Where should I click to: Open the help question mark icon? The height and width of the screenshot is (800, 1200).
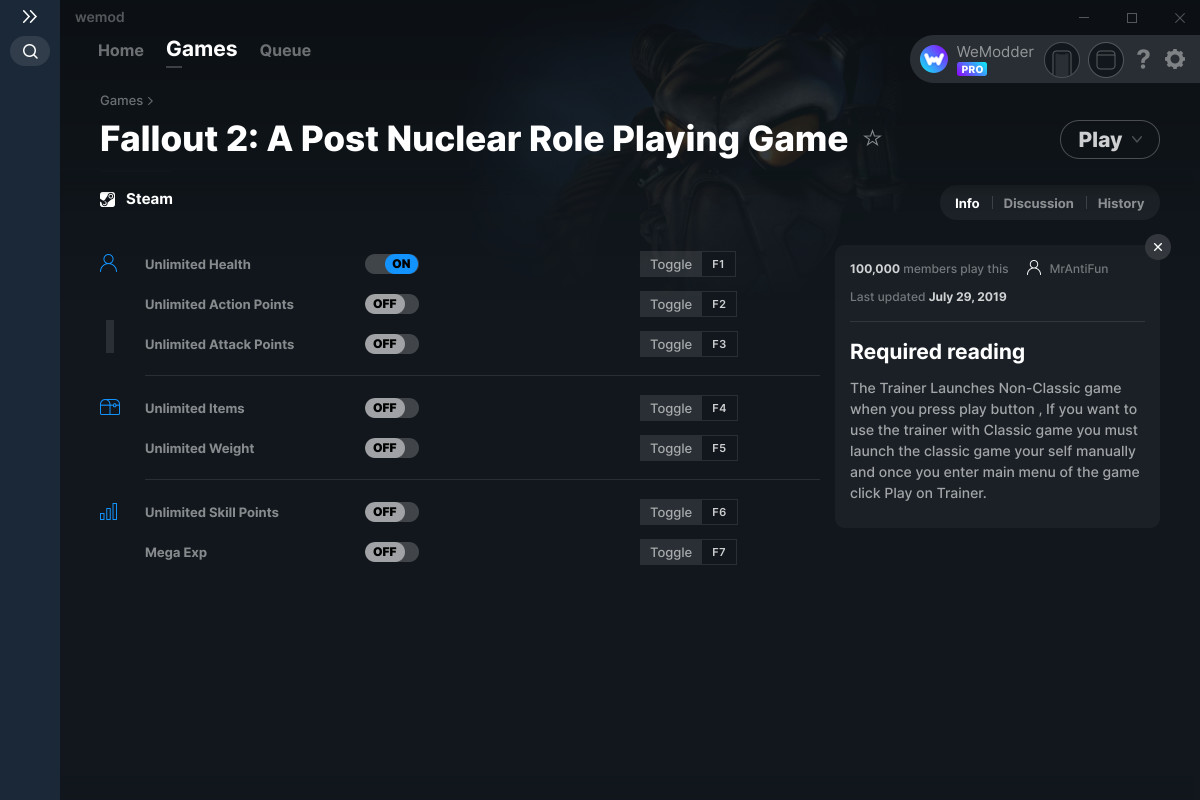pos(1143,59)
